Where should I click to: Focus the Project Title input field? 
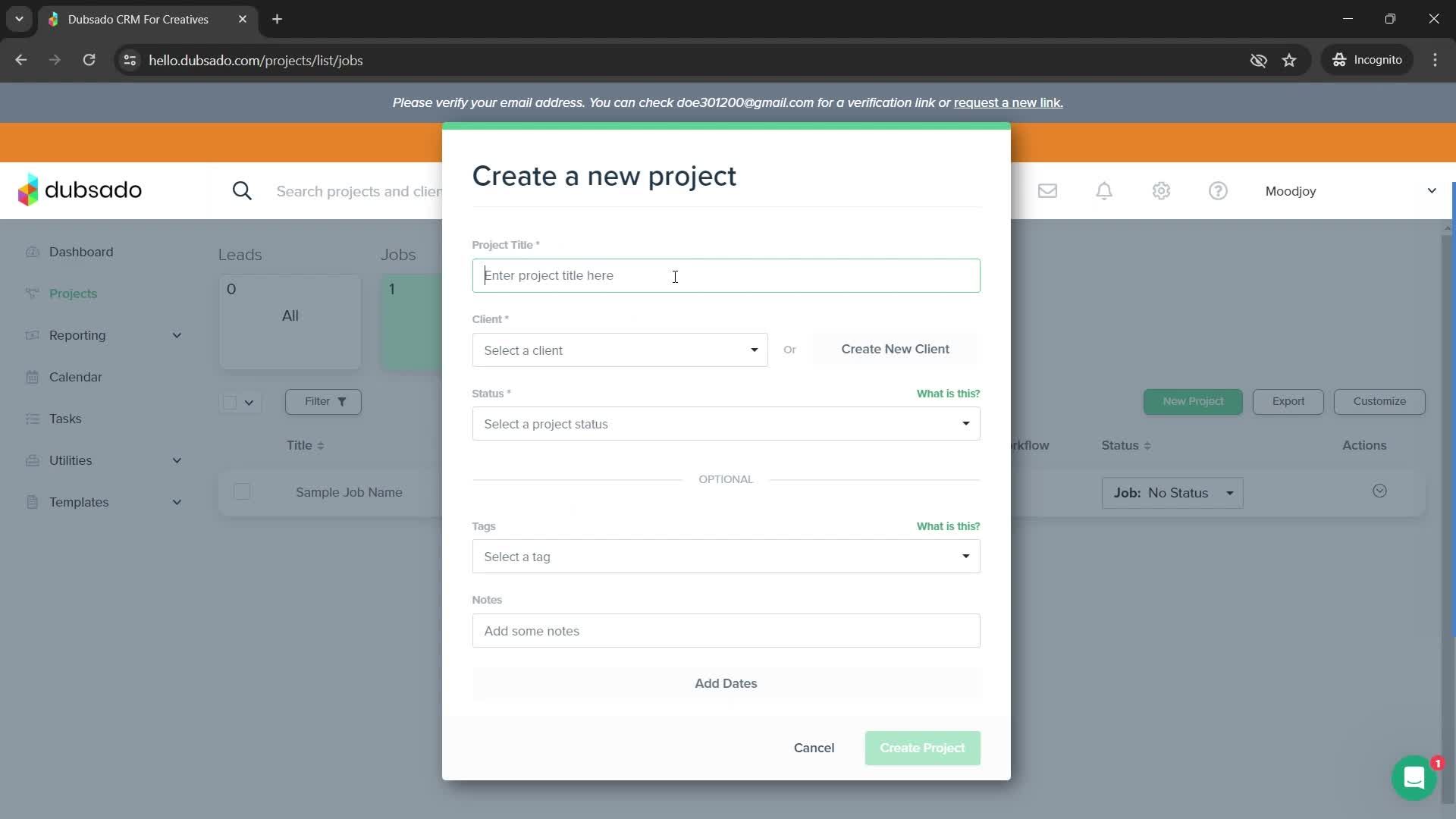click(726, 276)
